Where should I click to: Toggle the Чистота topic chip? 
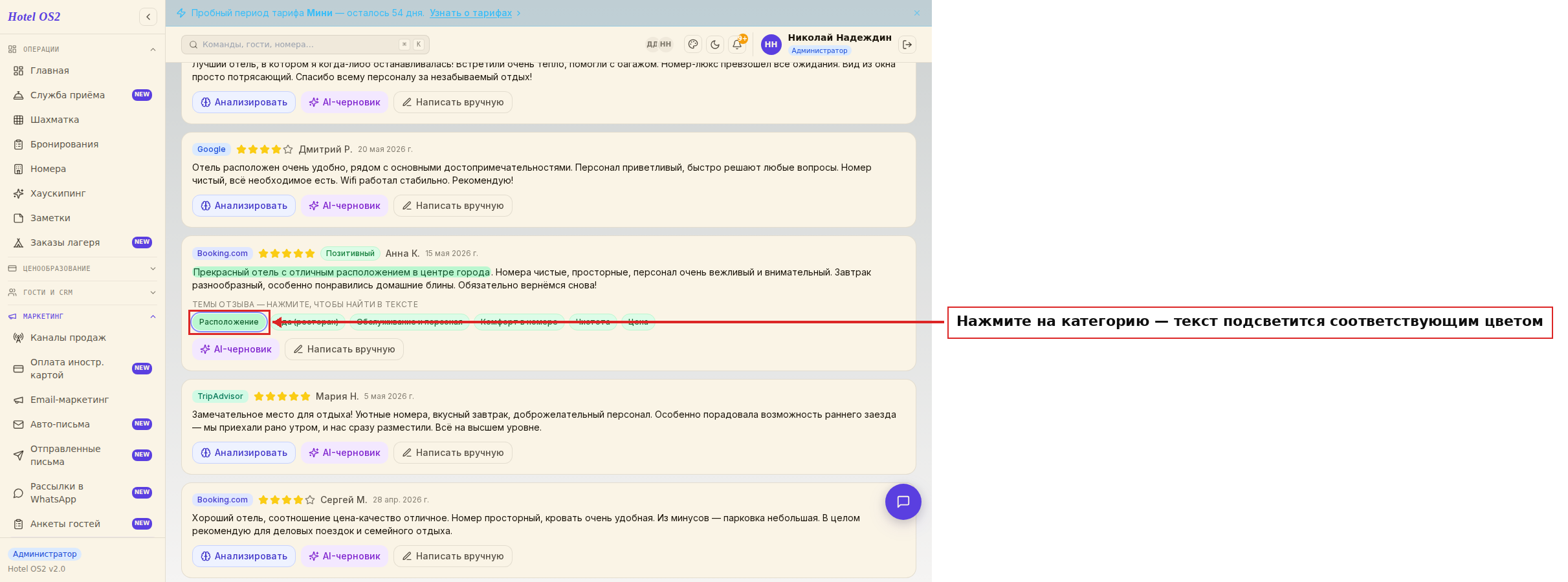[593, 322]
